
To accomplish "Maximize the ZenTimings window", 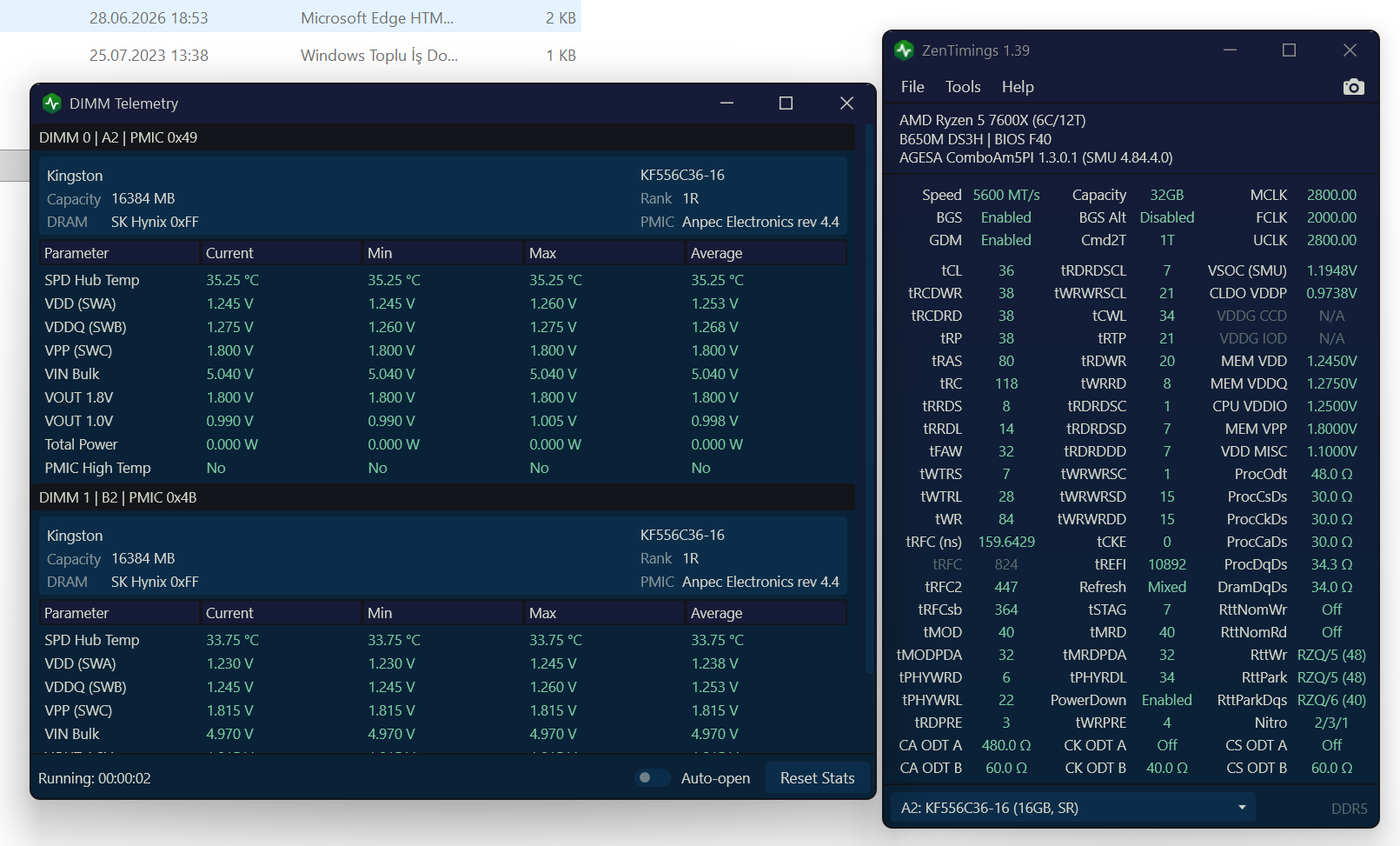I will (1289, 50).
